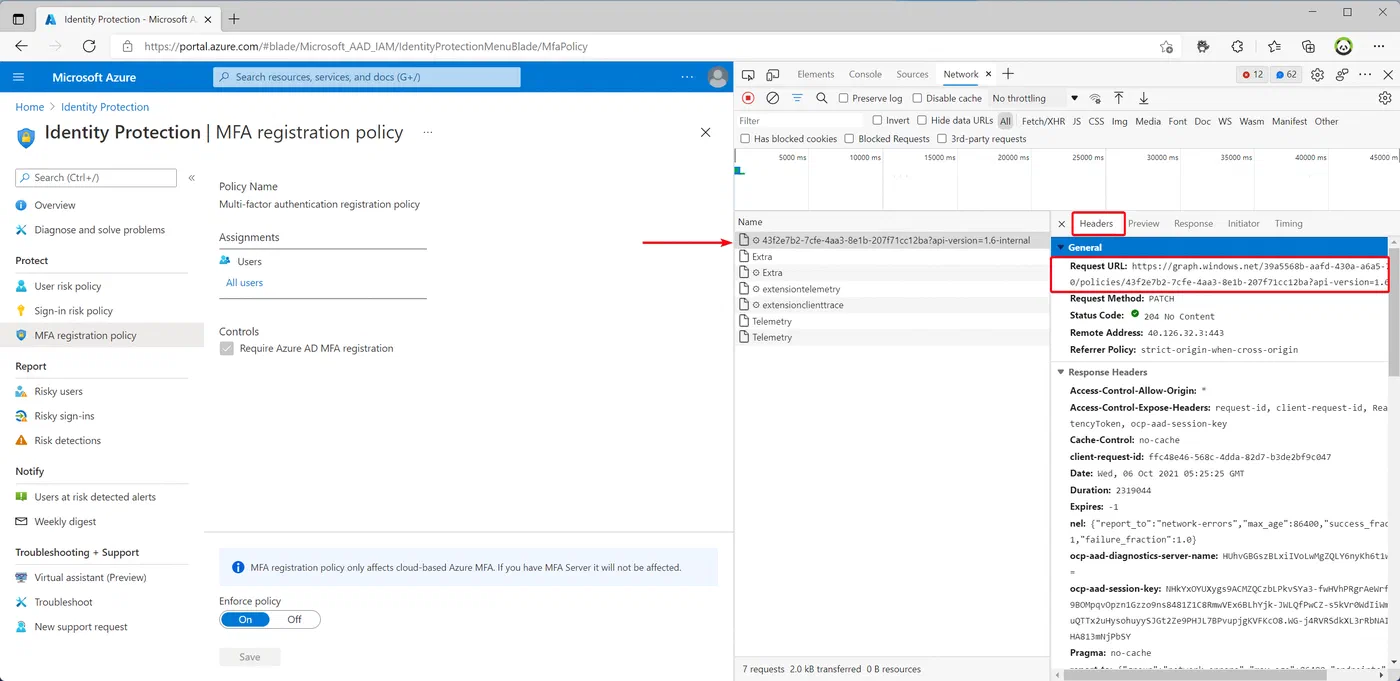1400x681 pixels.
Task: Click the import HAR upload arrow
Action: coord(1119,98)
